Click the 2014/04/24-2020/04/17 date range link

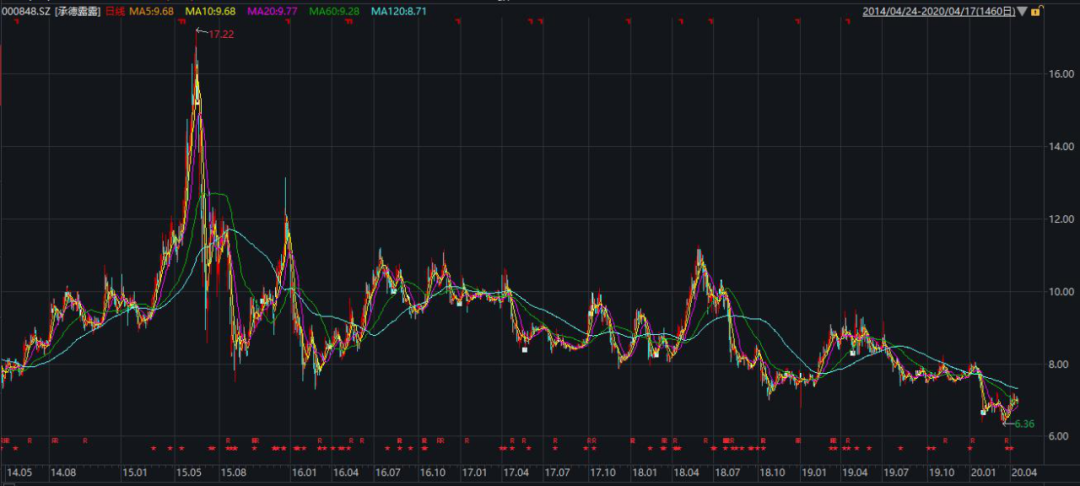tap(938, 11)
